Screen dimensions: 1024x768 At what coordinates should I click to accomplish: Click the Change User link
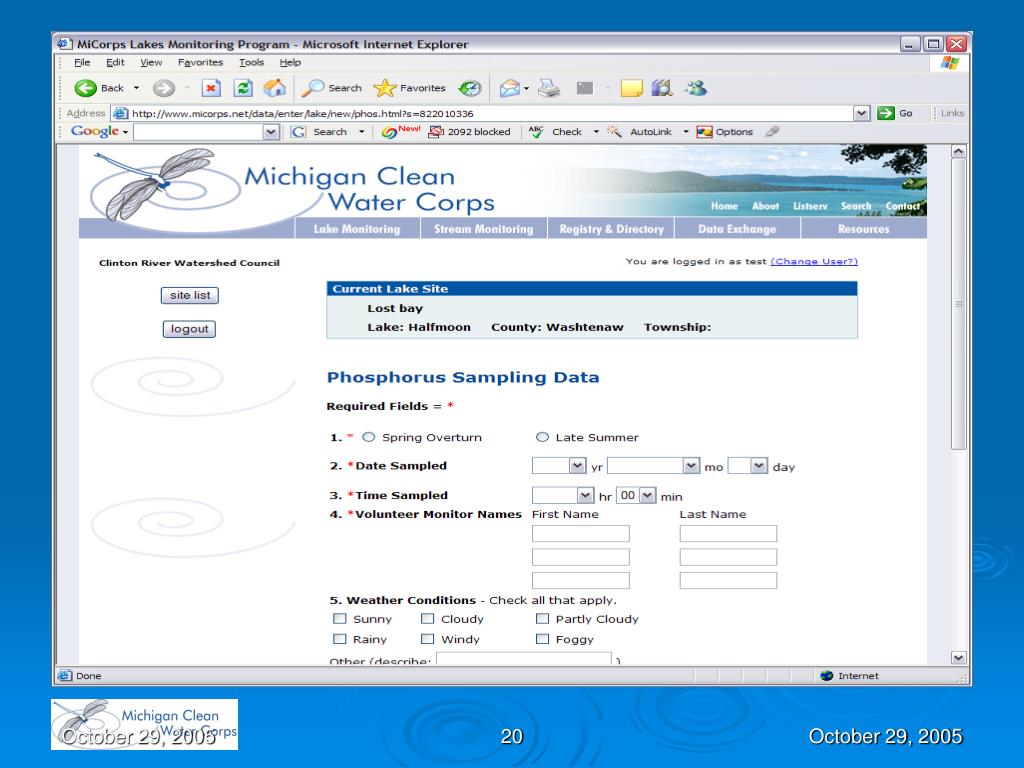pyautogui.click(x=814, y=262)
